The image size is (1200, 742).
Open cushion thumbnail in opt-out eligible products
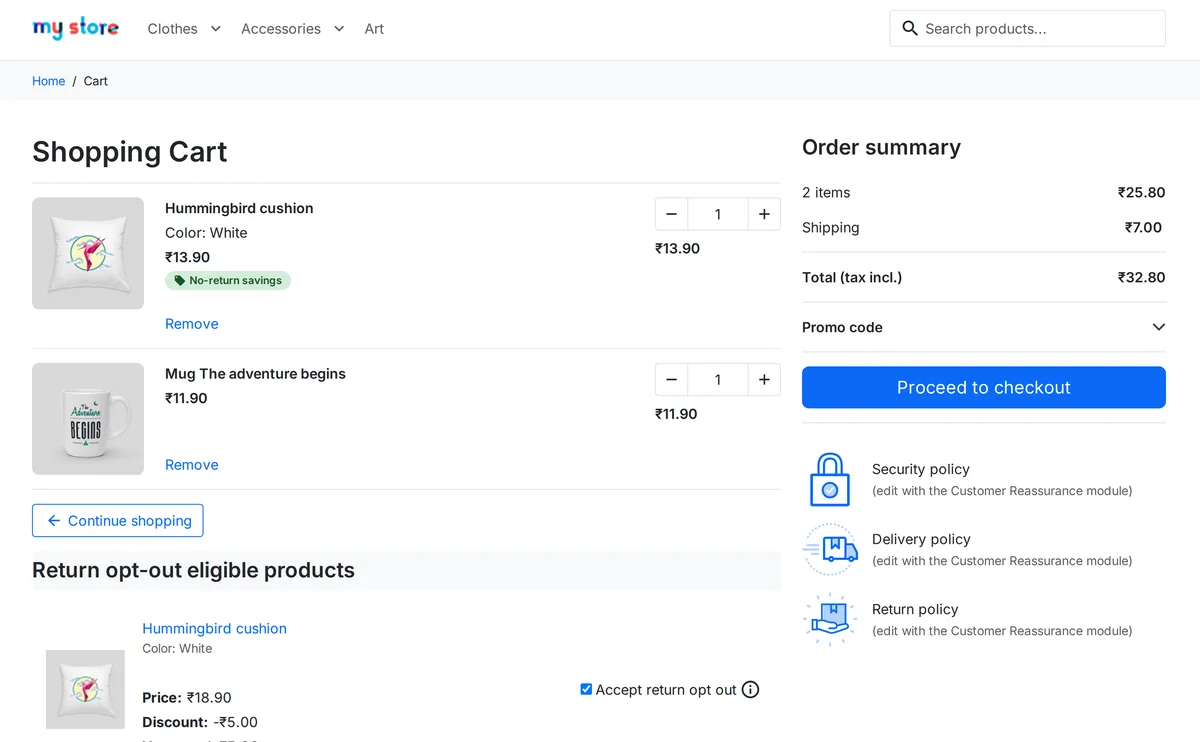(x=85, y=689)
